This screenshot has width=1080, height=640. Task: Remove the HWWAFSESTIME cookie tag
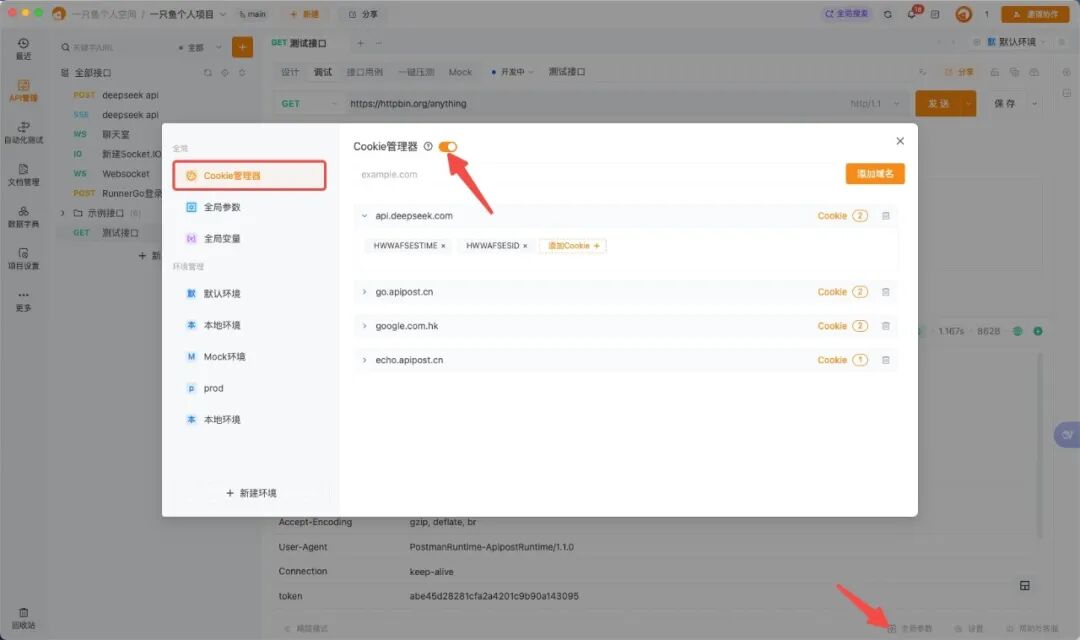(x=443, y=246)
